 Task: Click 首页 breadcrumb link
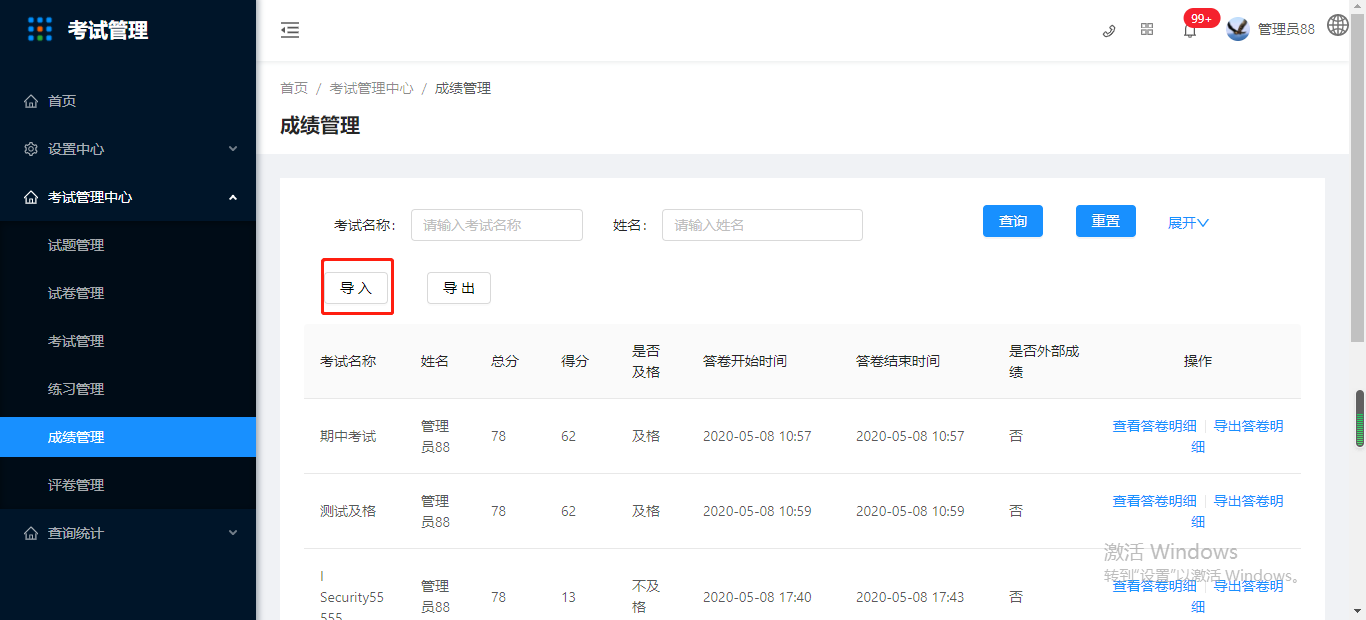tap(294, 88)
